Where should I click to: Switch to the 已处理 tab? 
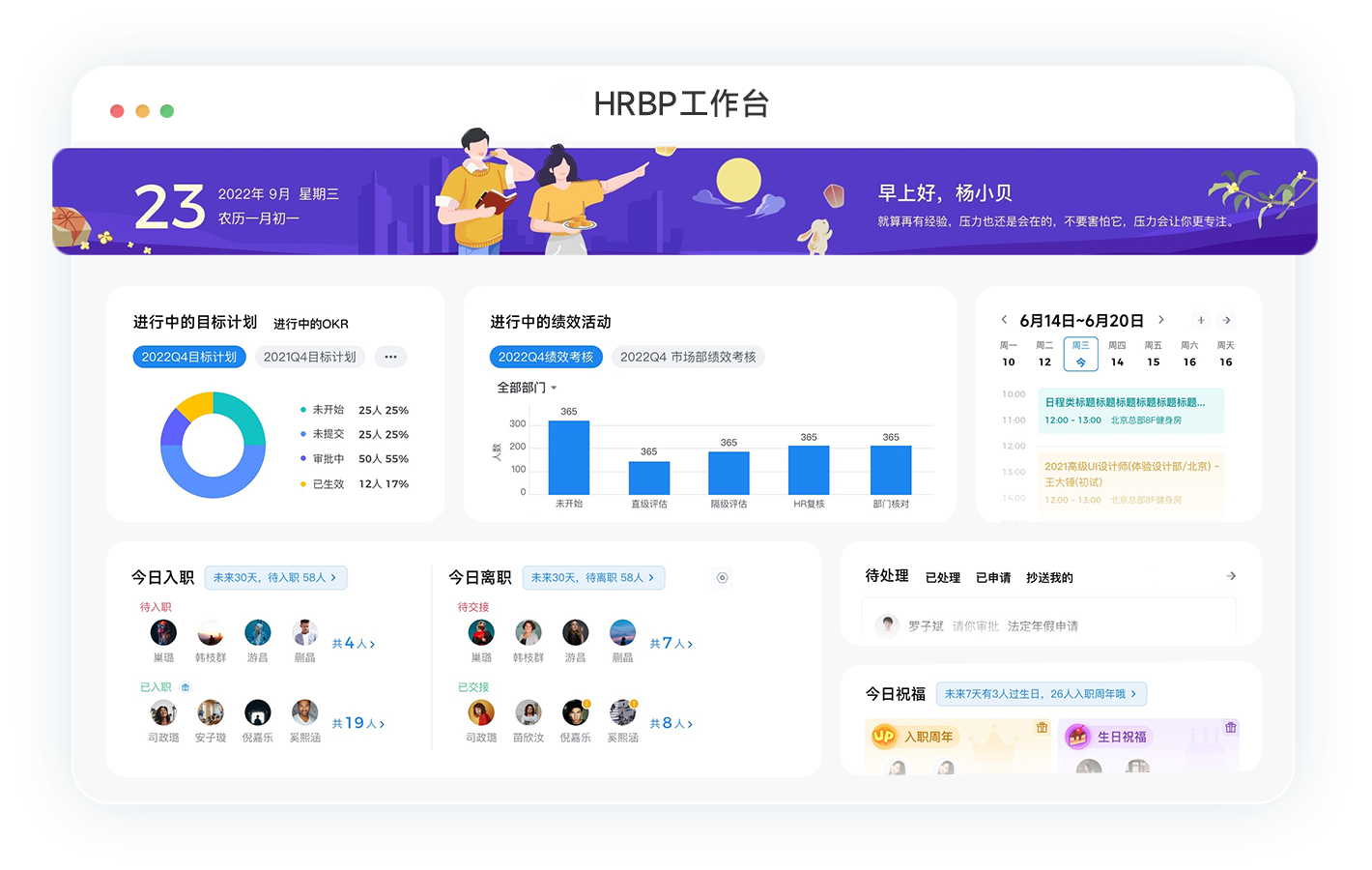coord(942,578)
